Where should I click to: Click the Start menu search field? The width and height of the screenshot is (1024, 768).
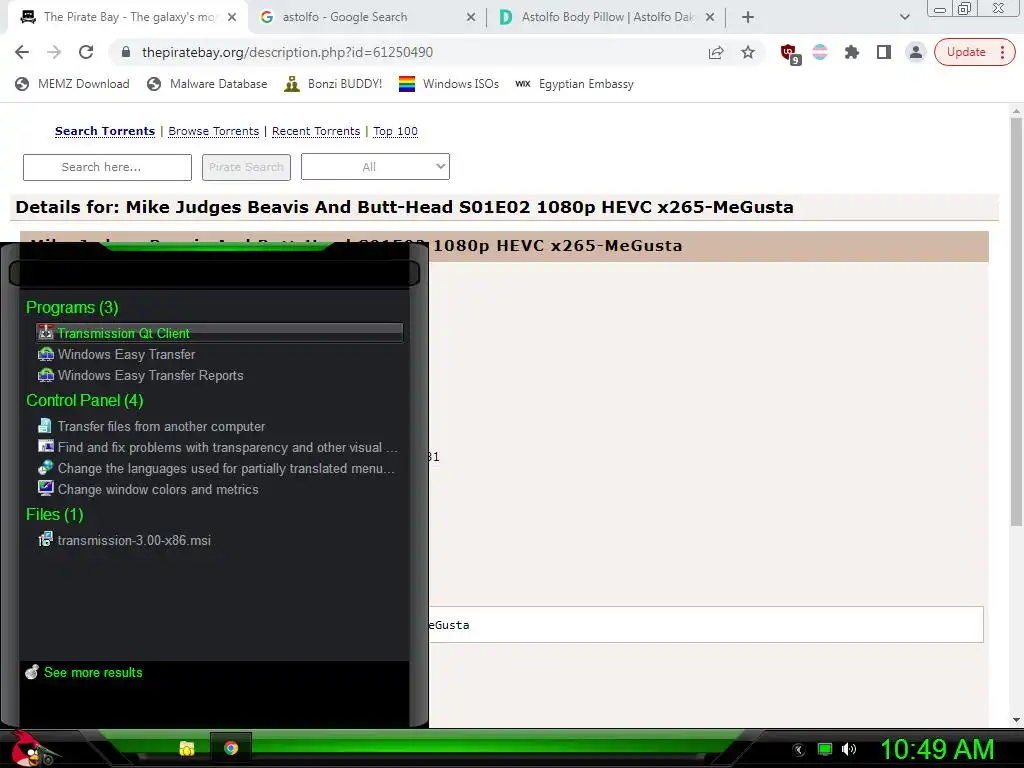[214, 273]
